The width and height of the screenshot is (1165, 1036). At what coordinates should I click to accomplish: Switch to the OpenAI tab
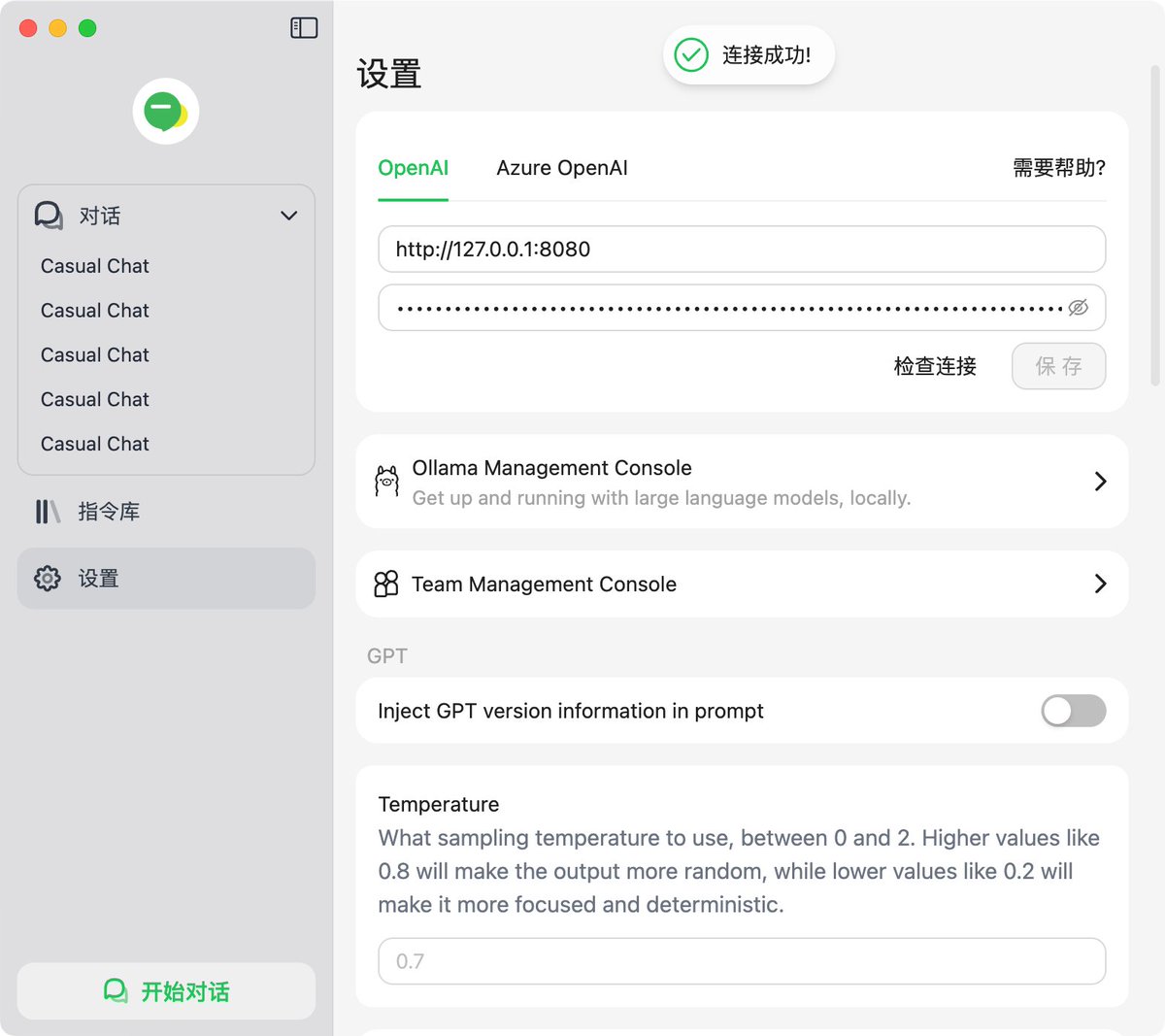414,168
